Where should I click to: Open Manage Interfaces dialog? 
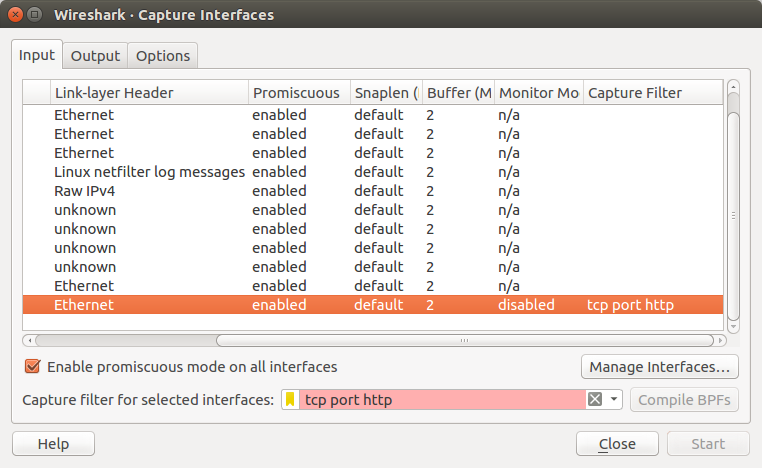pyautogui.click(x=659, y=367)
